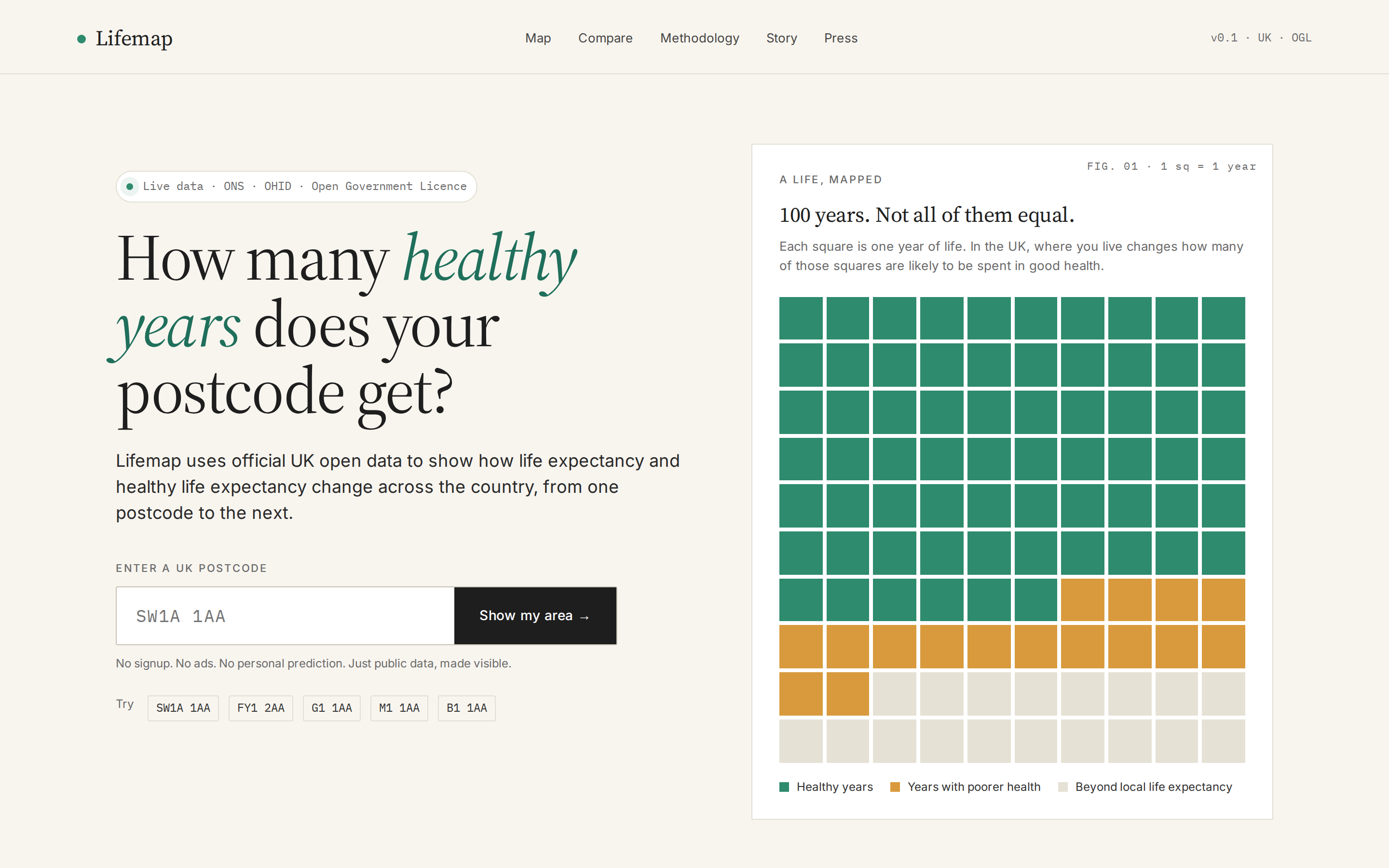Choose the M1 1AA example chip
The image size is (1389, 868).
pos(399,708)
